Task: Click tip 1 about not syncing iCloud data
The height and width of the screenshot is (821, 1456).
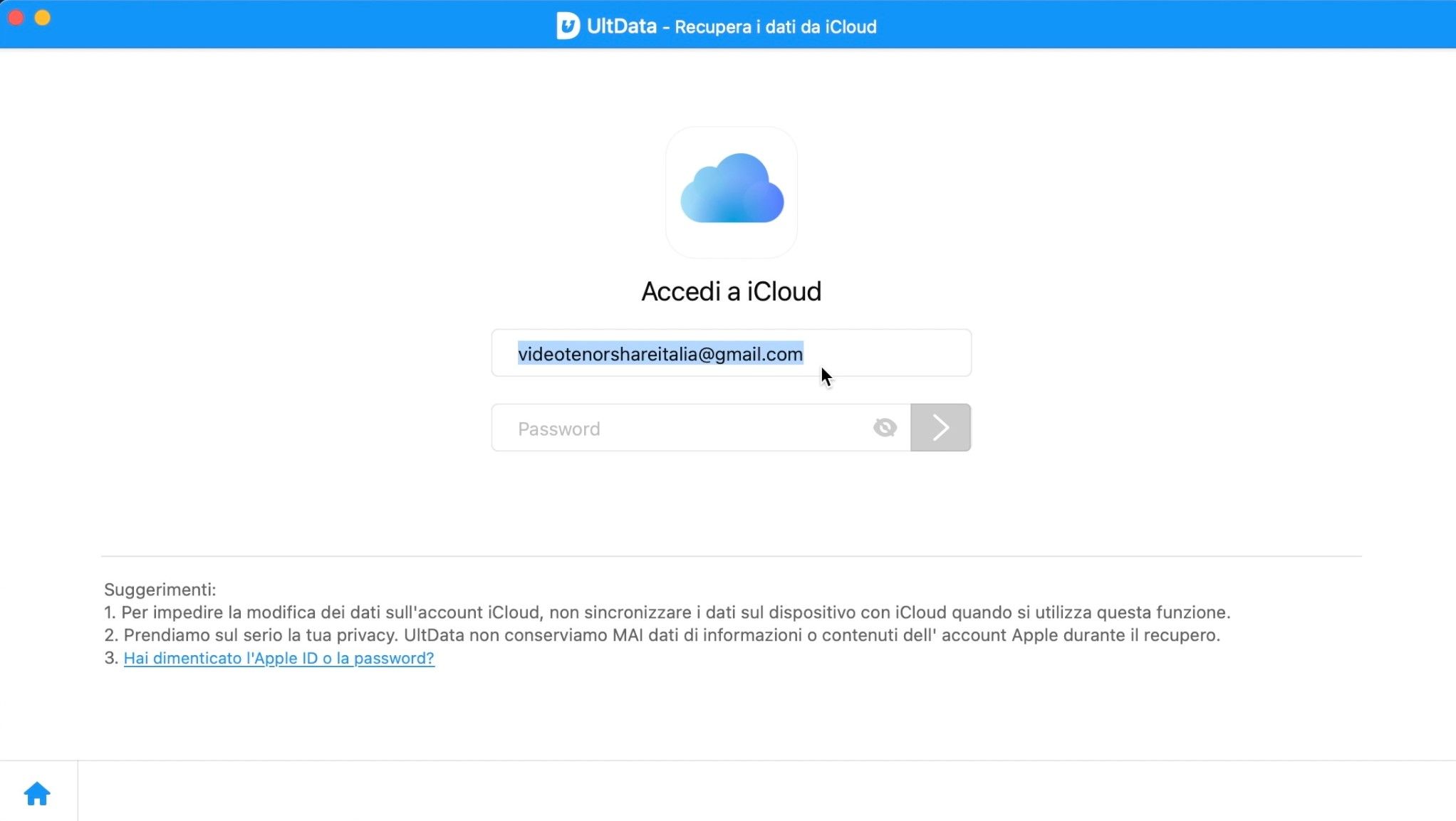Action: [x=667, y=612]
